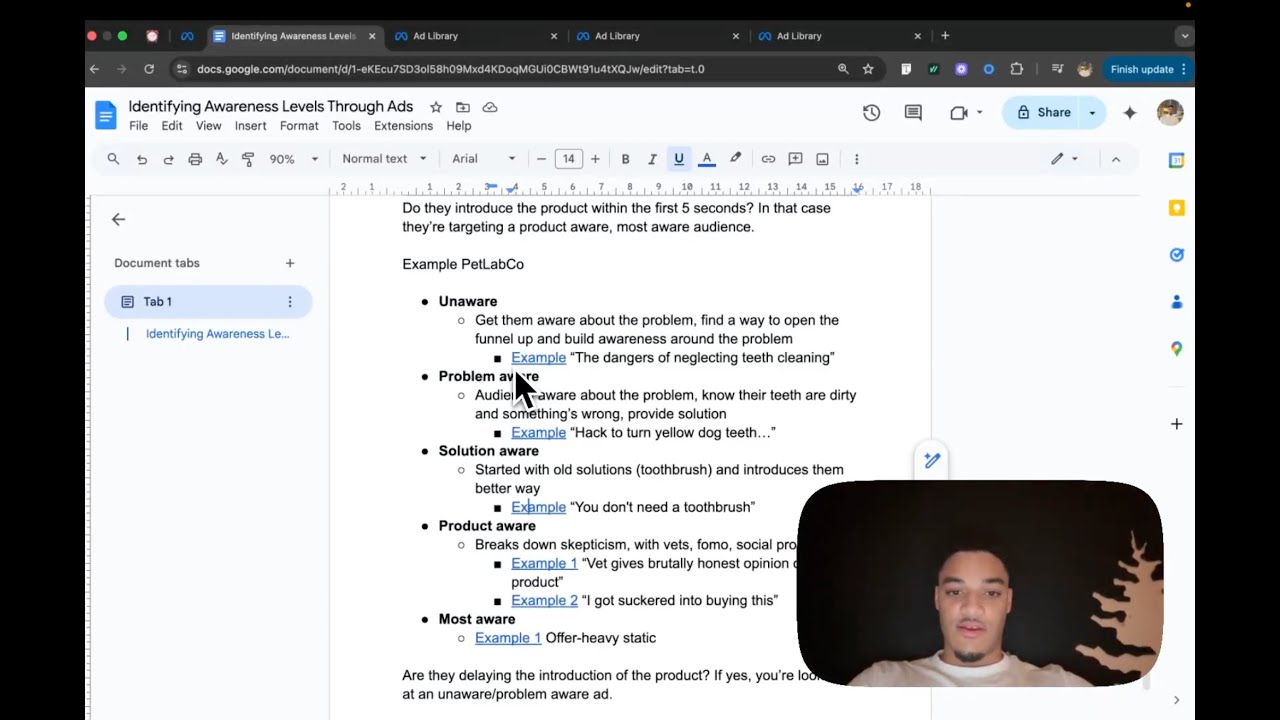This screenshot has width=1280, height=720.
Task: Run spelling and grammar check
Action: click(221, 159)
